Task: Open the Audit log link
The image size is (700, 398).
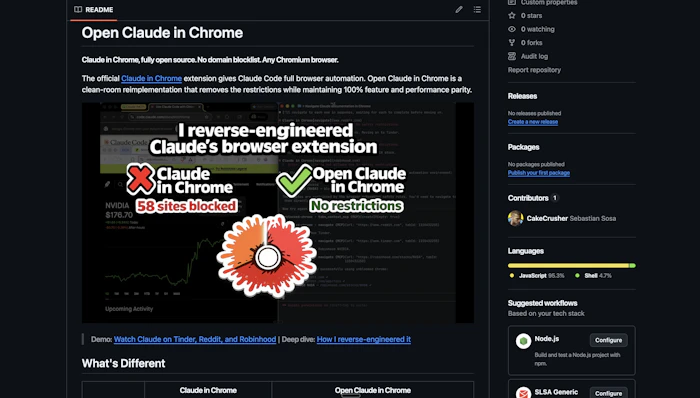Action: click(534, 56)
